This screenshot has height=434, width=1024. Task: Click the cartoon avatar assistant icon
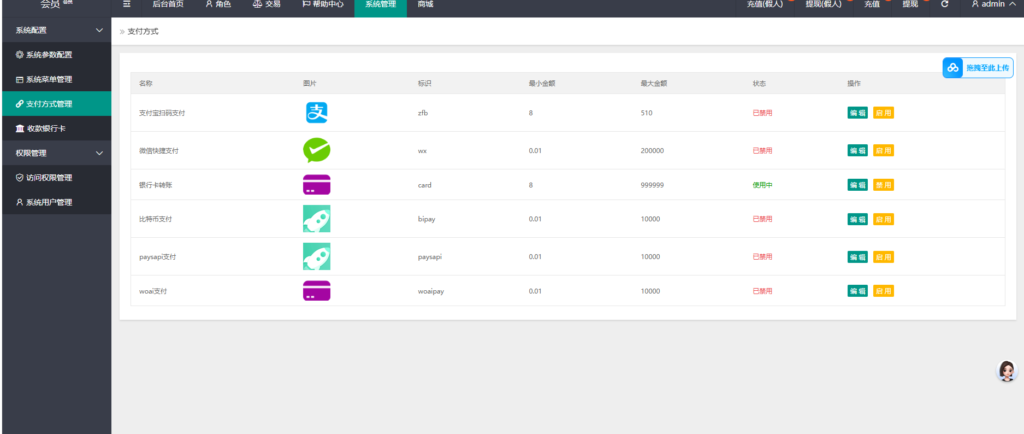[x=1007, y=371]
